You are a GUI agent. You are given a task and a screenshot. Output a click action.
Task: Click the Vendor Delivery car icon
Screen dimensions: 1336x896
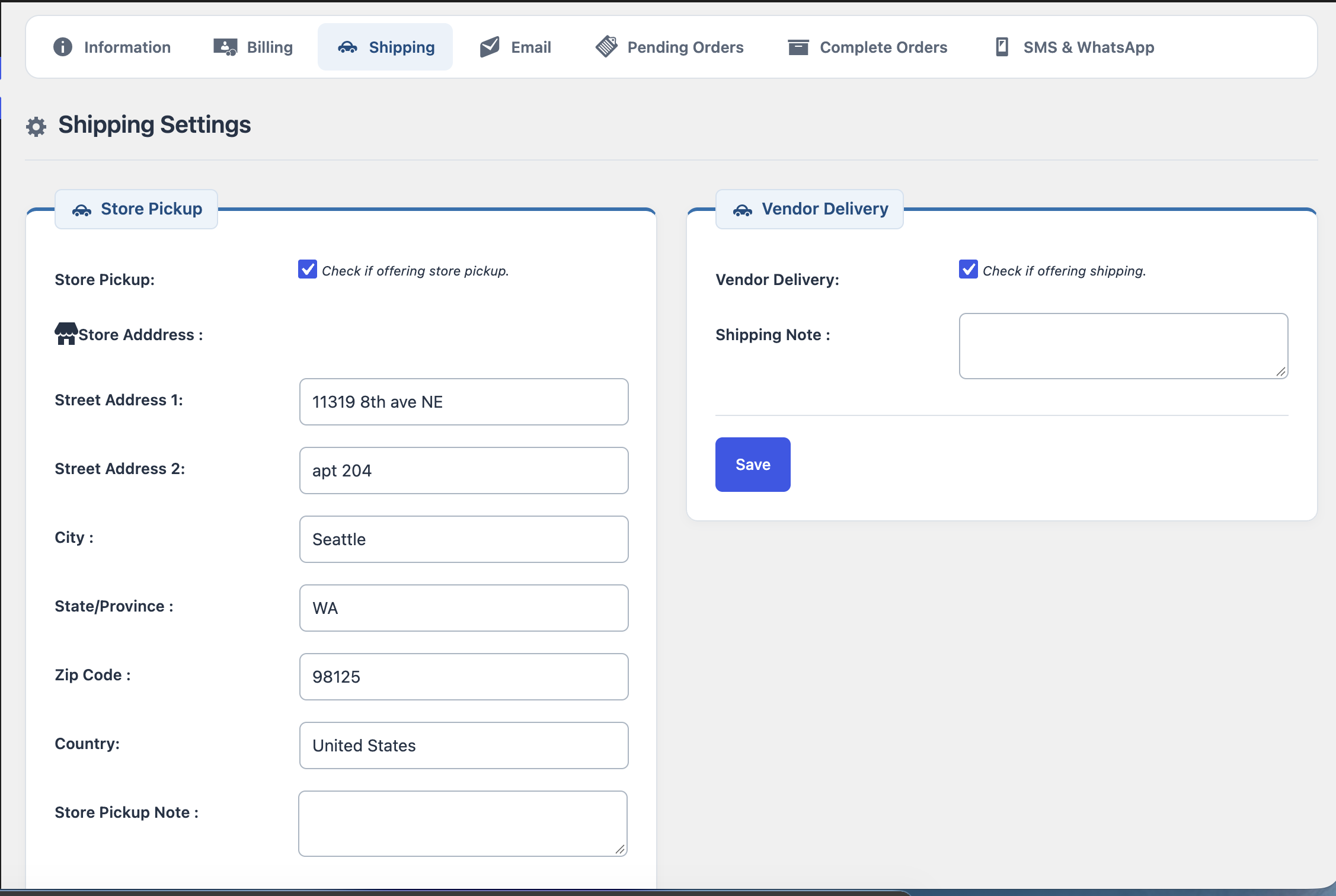click(x=743, y=210)
